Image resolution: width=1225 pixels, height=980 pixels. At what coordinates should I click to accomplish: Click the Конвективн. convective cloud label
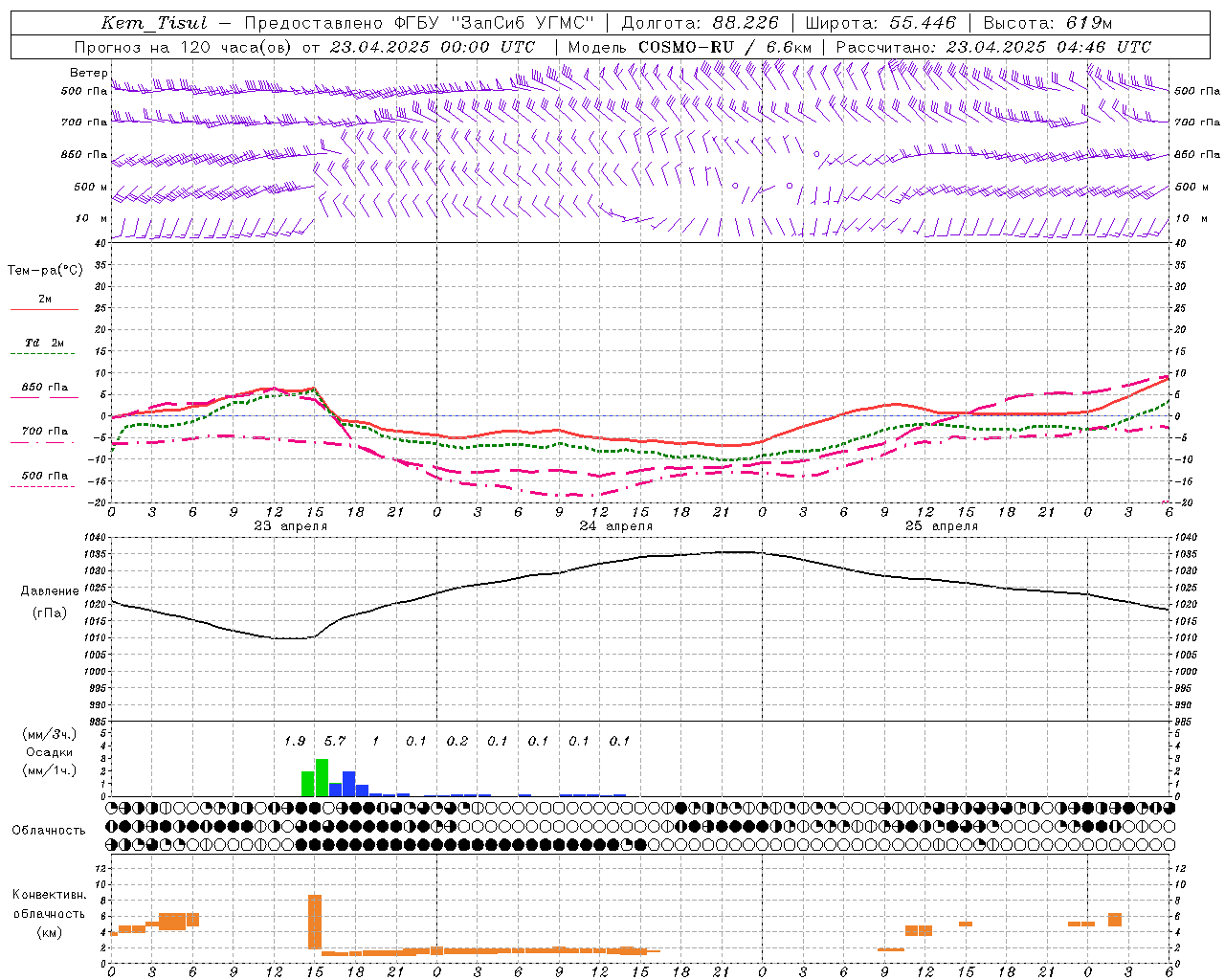click(50, 895)
